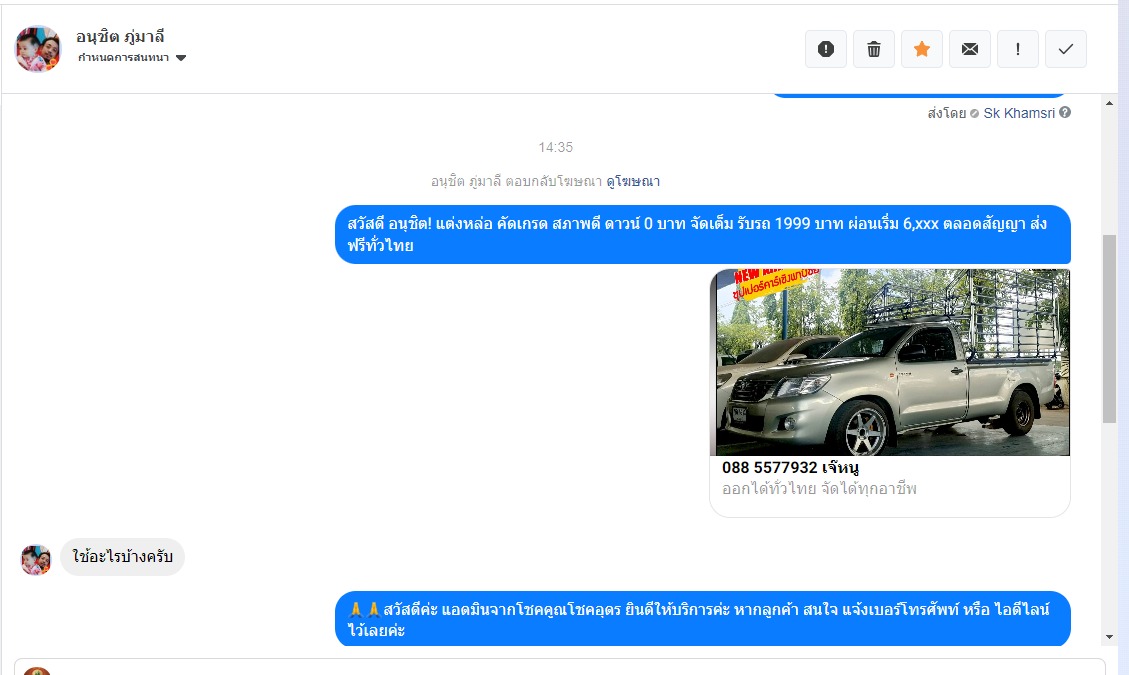This screenshot has width=1129, height=675.
Task: Click the exclamation mark priority button
Action: pyautogui.click(x=1017, y=49)
